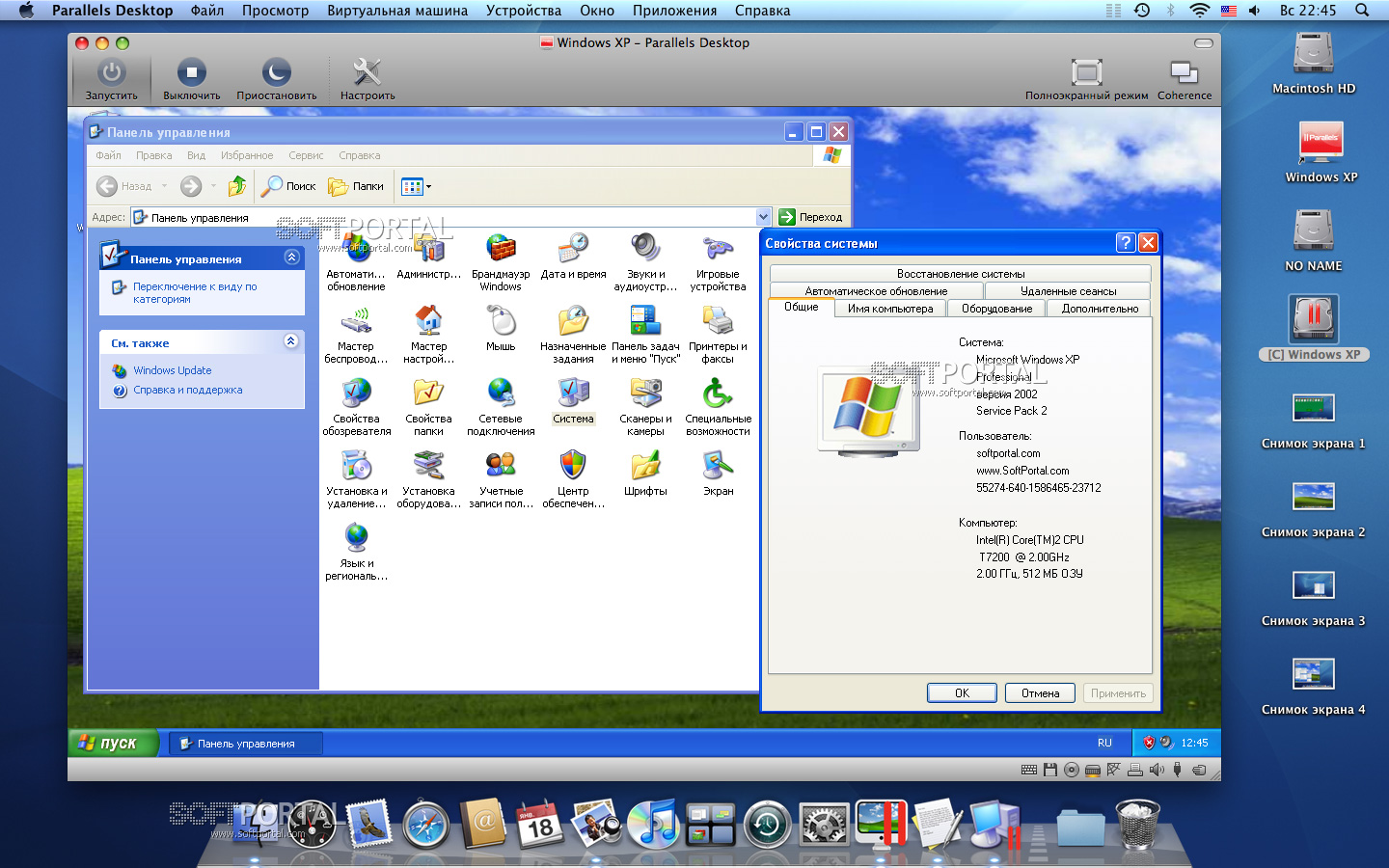Open Язык и региональные стандарты icon
Image resolution: width=1389 pixels, height=868 pixels.
(356, 551)
